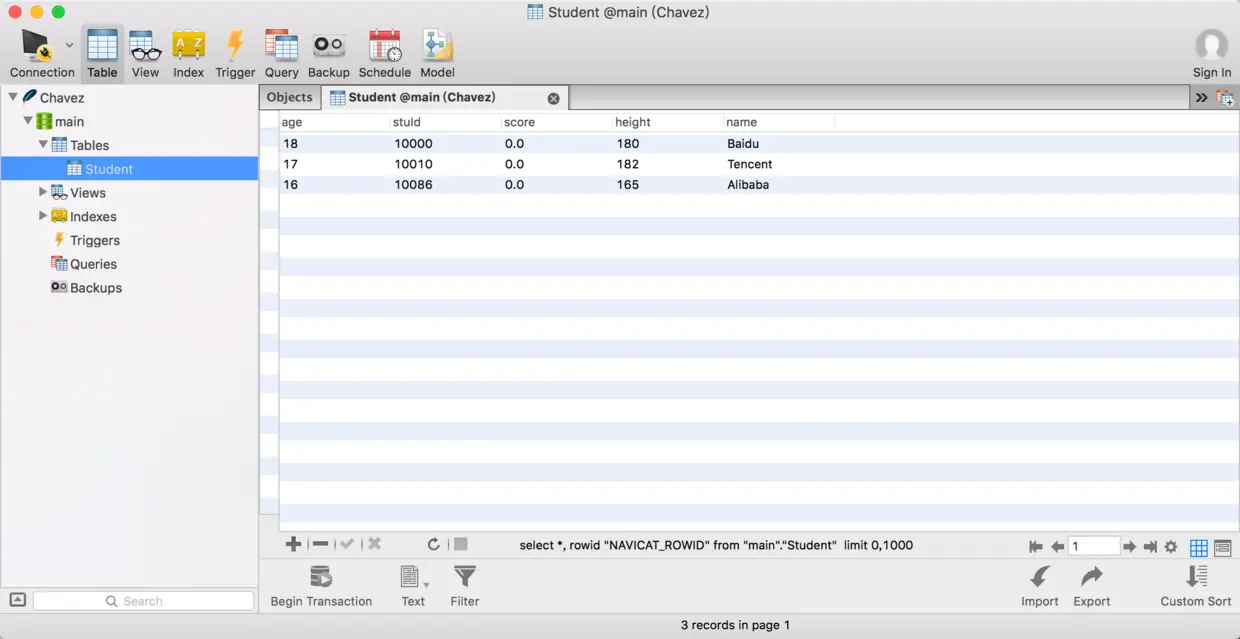Delete record with the minus button
Screen dimensions: 1240x639
(x=320, y=544)
